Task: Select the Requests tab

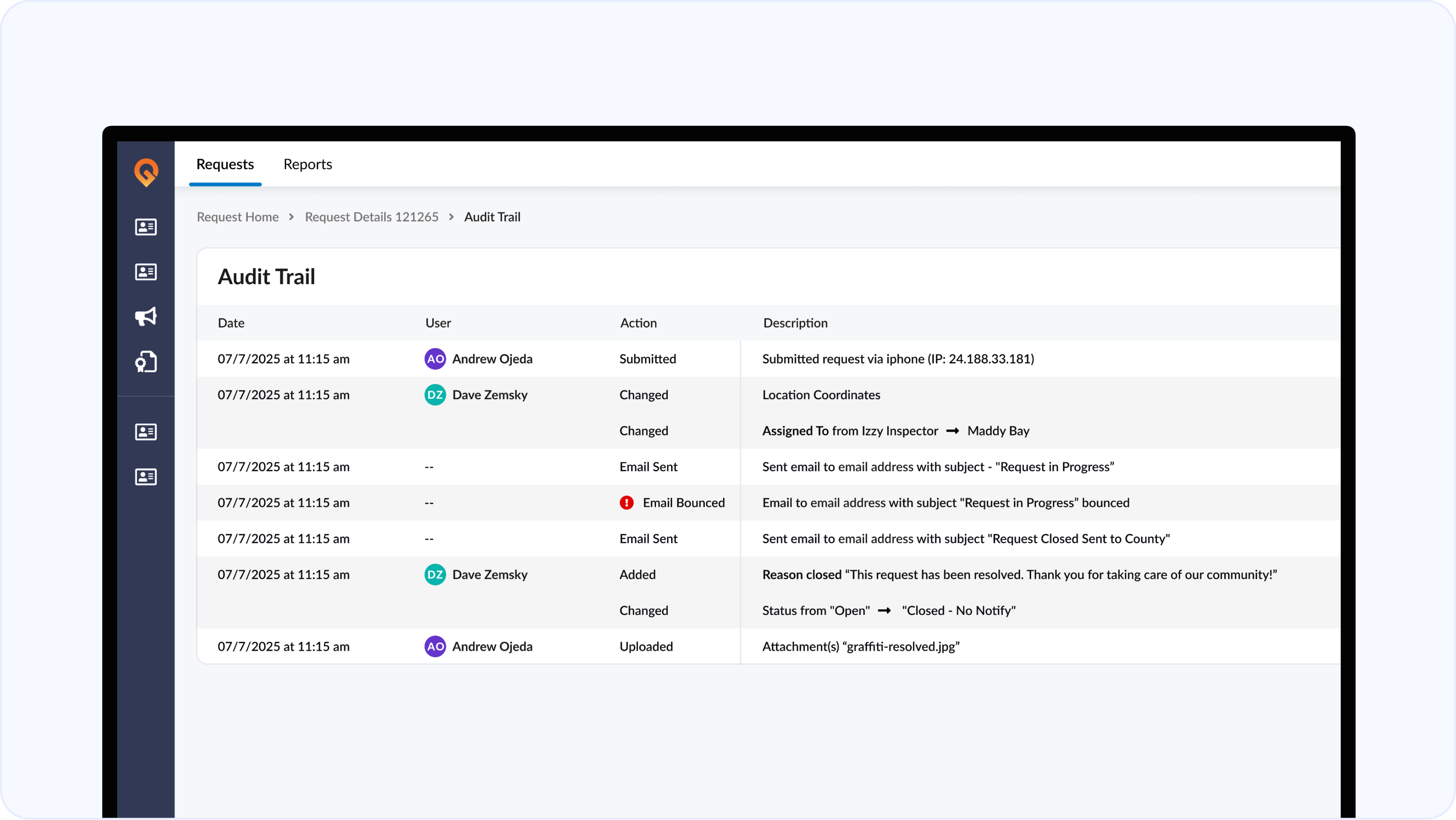Action: 225,164
